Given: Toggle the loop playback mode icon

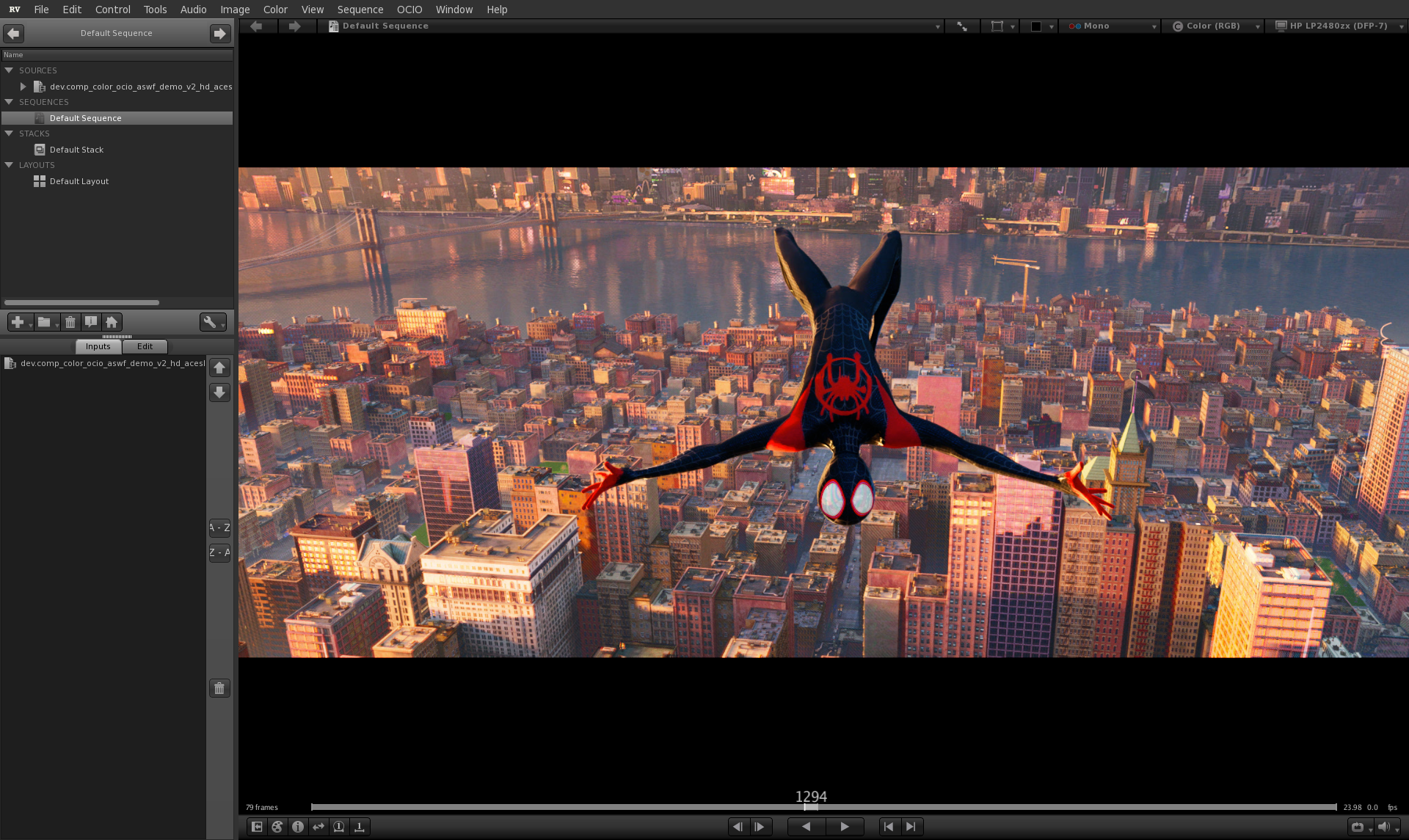Looking at the screenshot, I should [1357, 827].
